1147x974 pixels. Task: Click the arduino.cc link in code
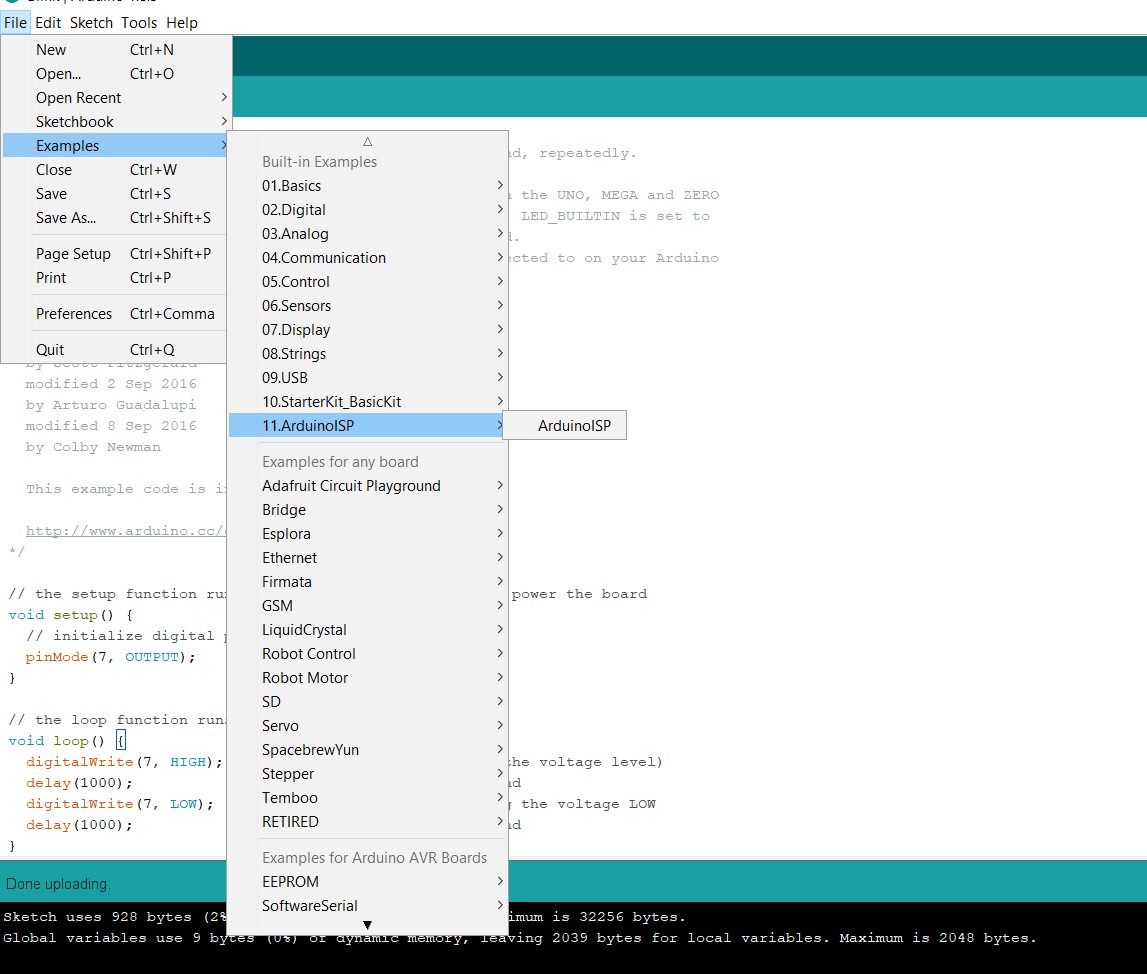[125, 531]
